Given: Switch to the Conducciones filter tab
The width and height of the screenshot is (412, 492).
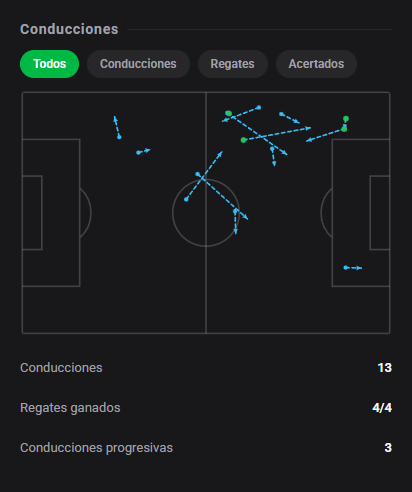Looking at the screenshot, I should [138, 64].
